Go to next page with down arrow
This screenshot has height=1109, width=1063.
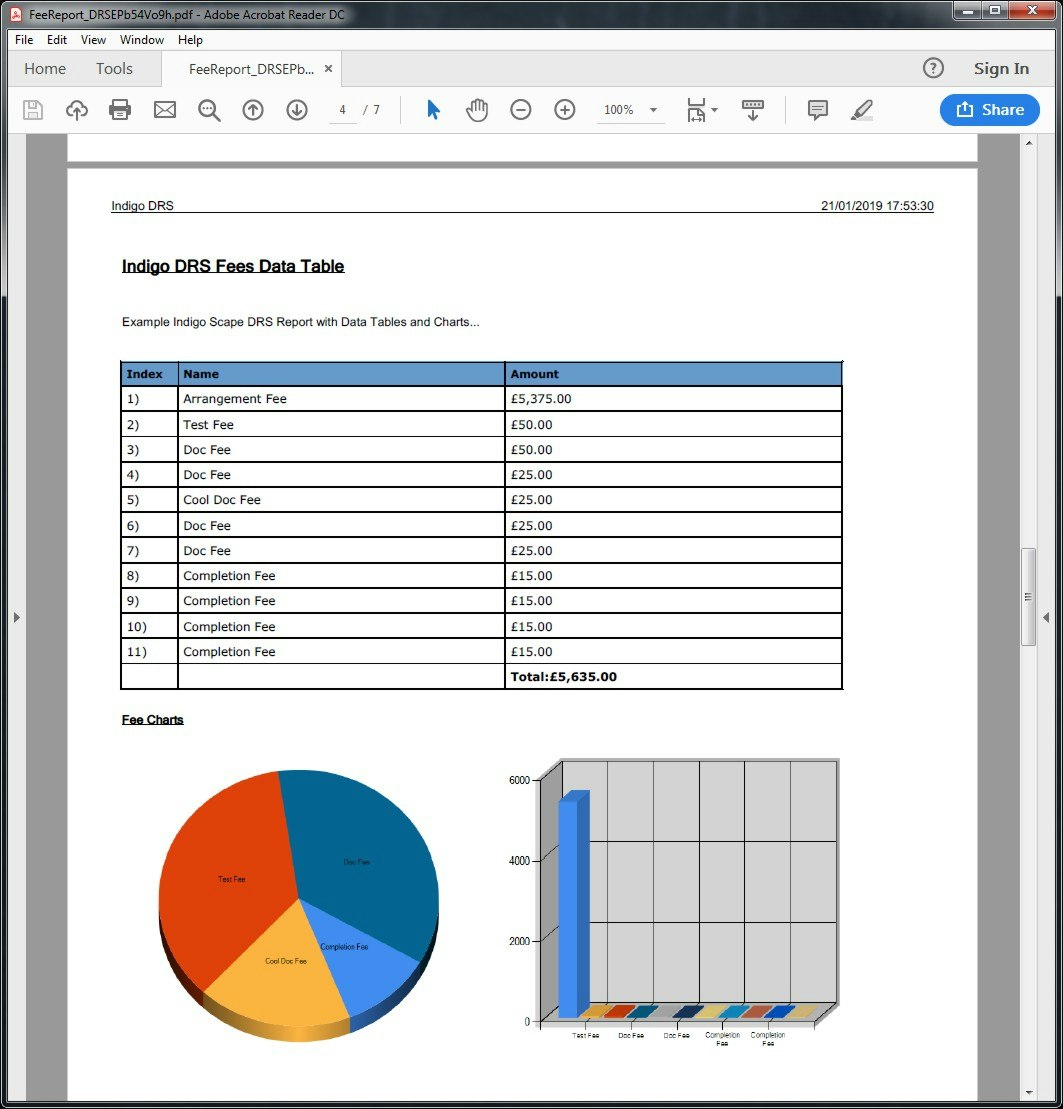click(x=297, y=110)
